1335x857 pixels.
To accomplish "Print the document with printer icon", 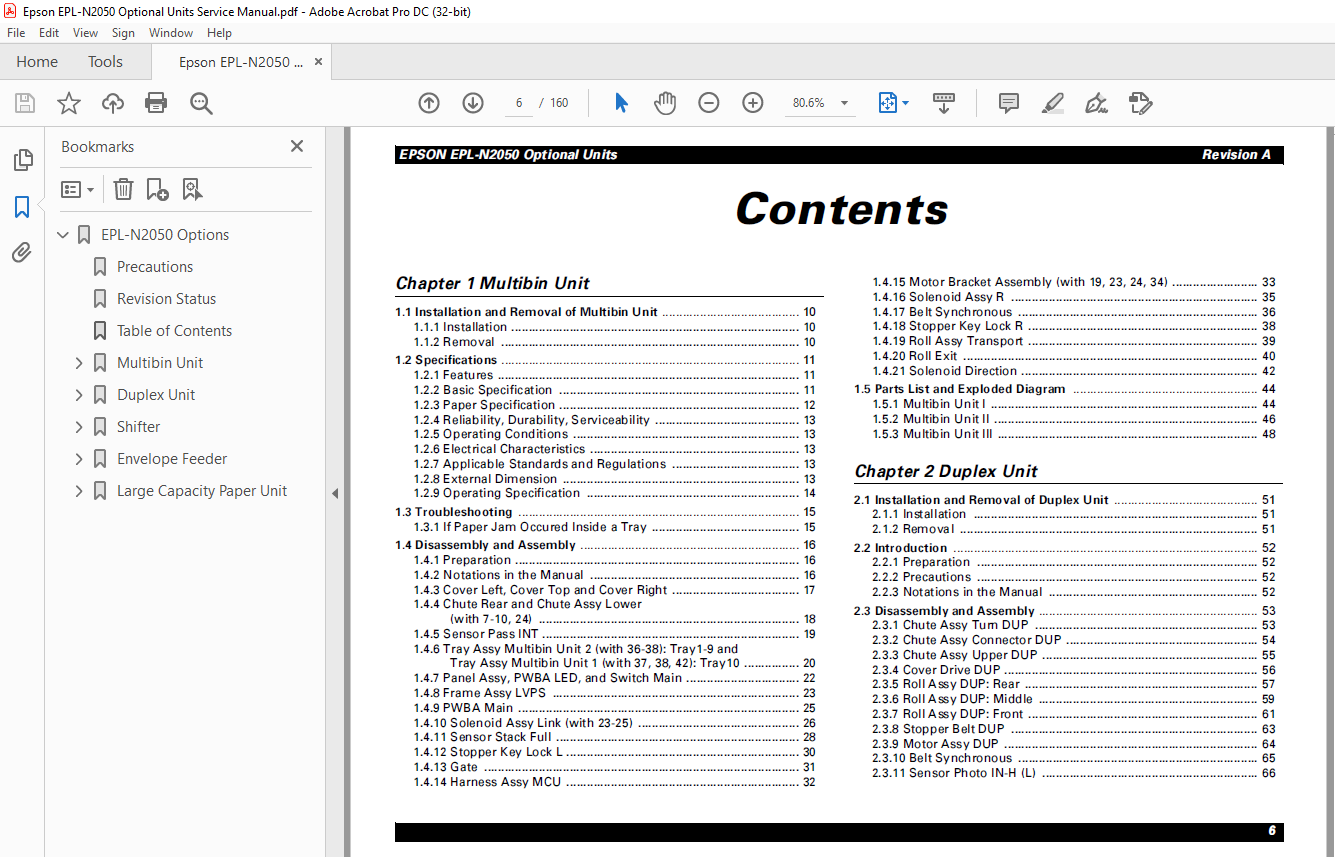I will point(156,103).
